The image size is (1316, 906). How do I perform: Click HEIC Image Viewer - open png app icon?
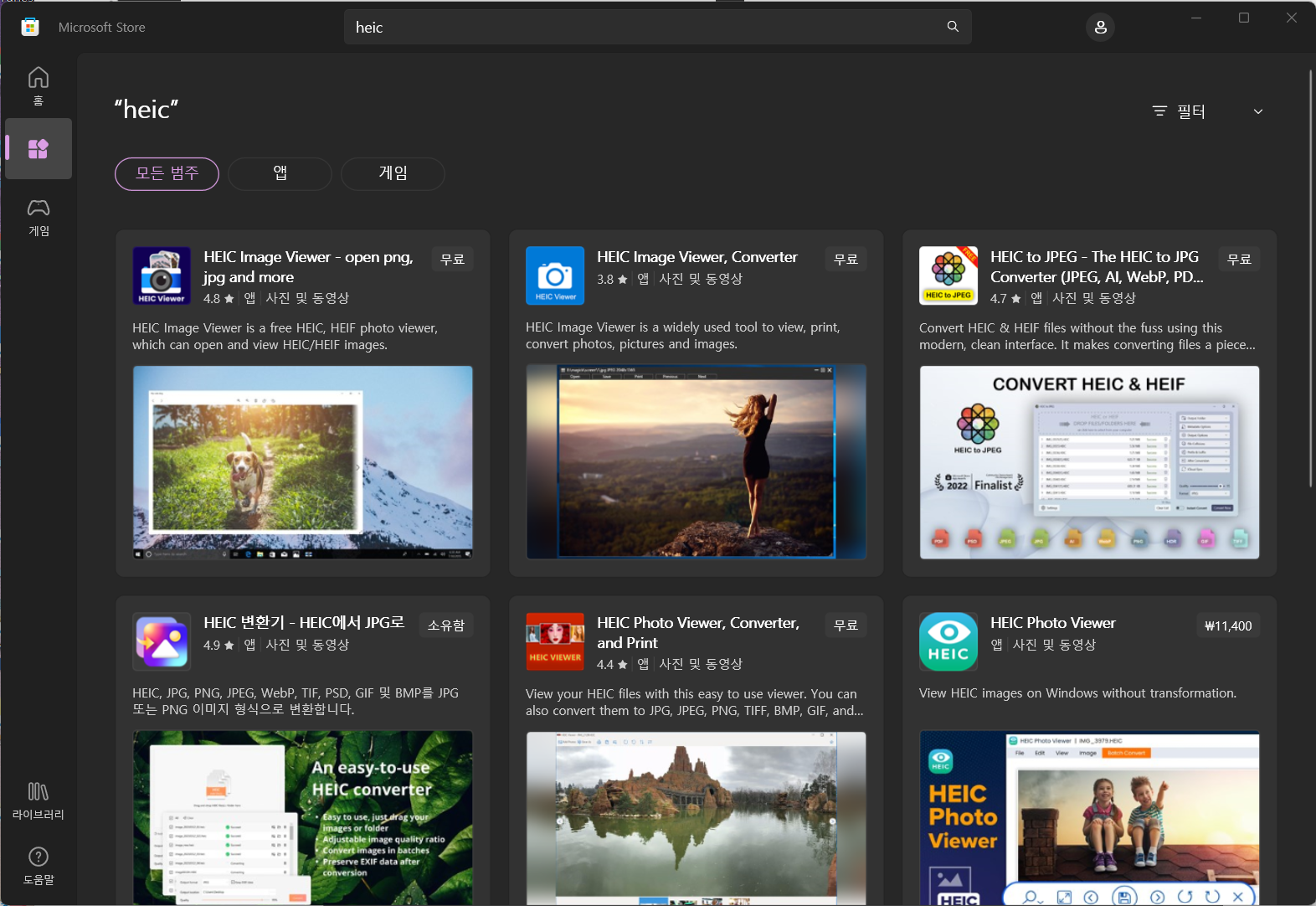[162, 275]
